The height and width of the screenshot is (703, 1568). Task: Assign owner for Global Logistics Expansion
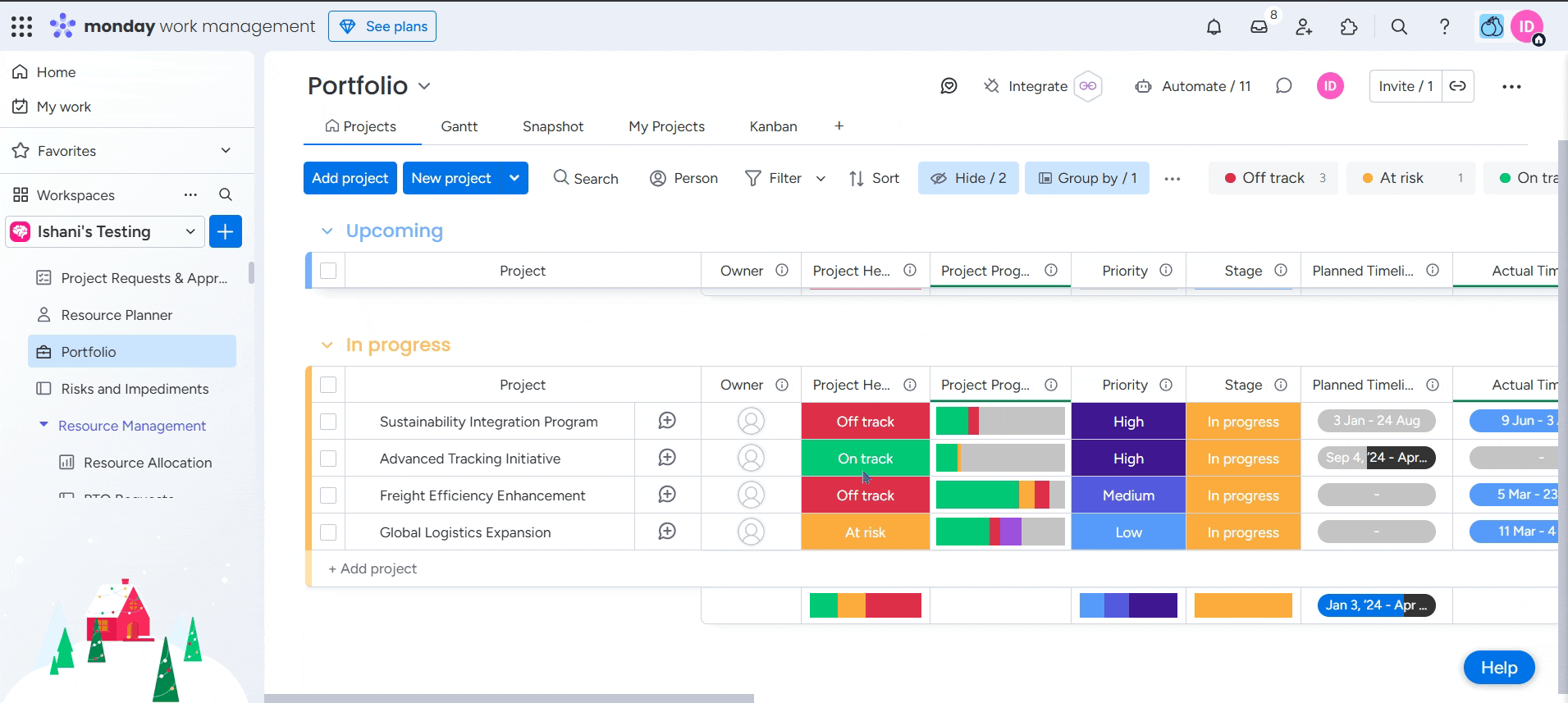(751, 532)
